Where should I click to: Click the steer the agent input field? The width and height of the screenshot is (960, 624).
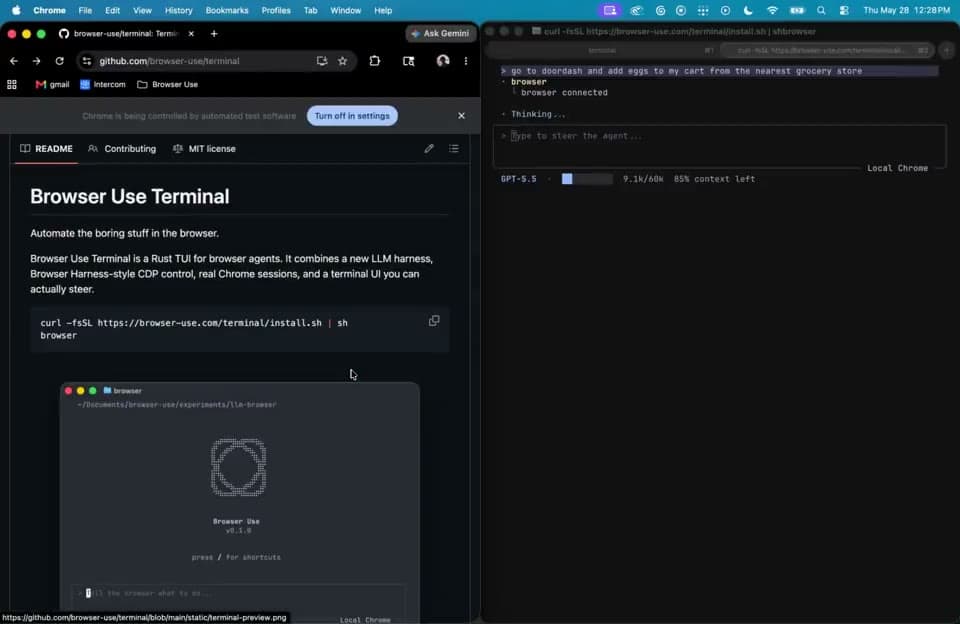pyautogui.click(x=719, y=146)
